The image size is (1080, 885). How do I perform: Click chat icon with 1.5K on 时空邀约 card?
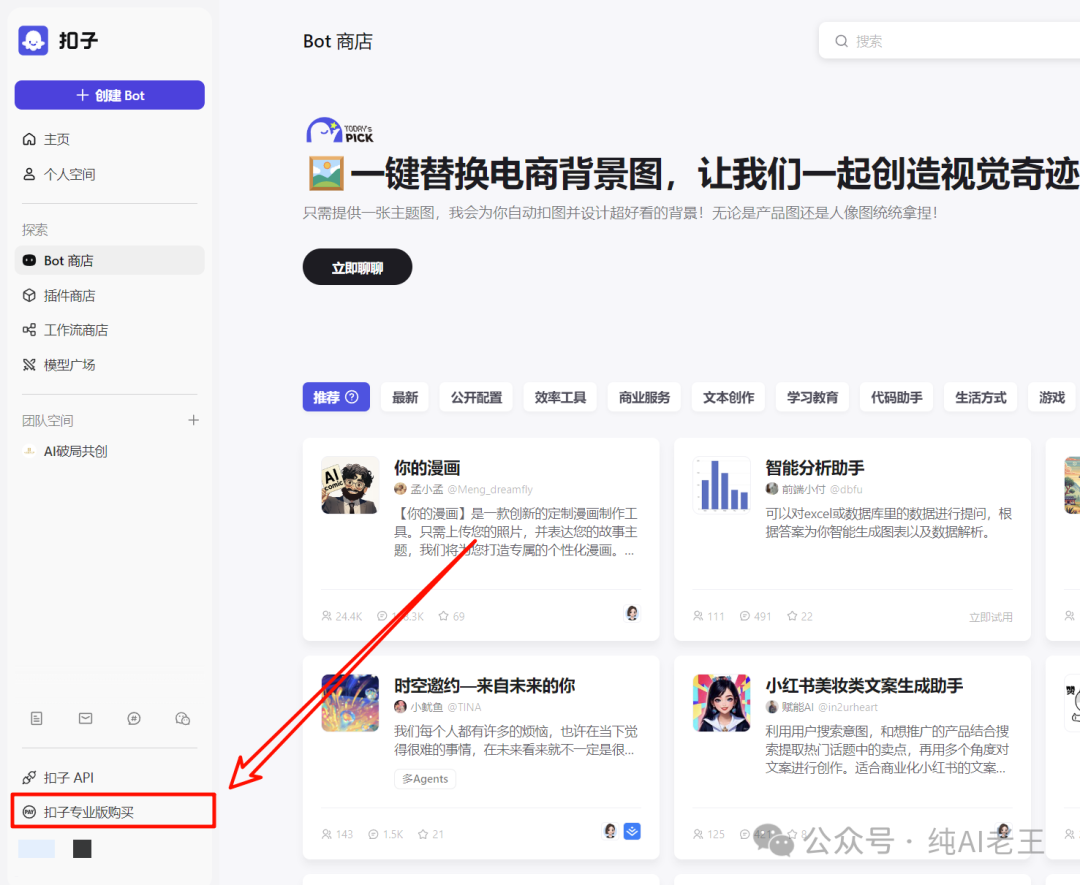(373, 834)
